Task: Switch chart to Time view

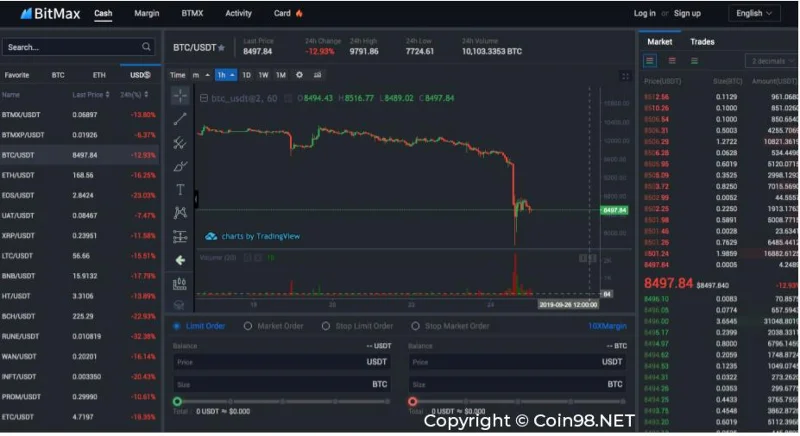Action: (178, 75)
